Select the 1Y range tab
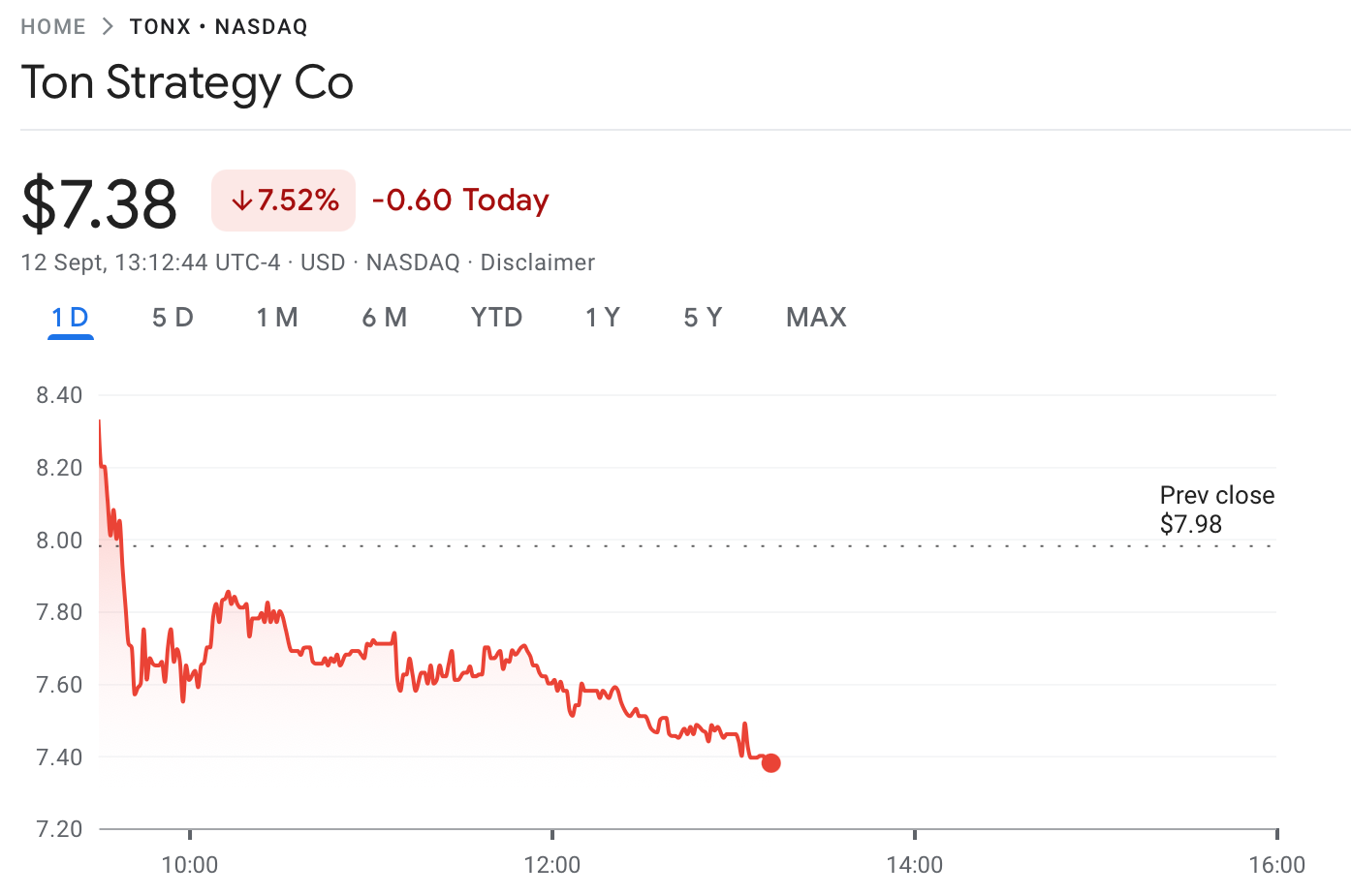The width and height of the screenshot is (1351, 896). click(602, 318)
